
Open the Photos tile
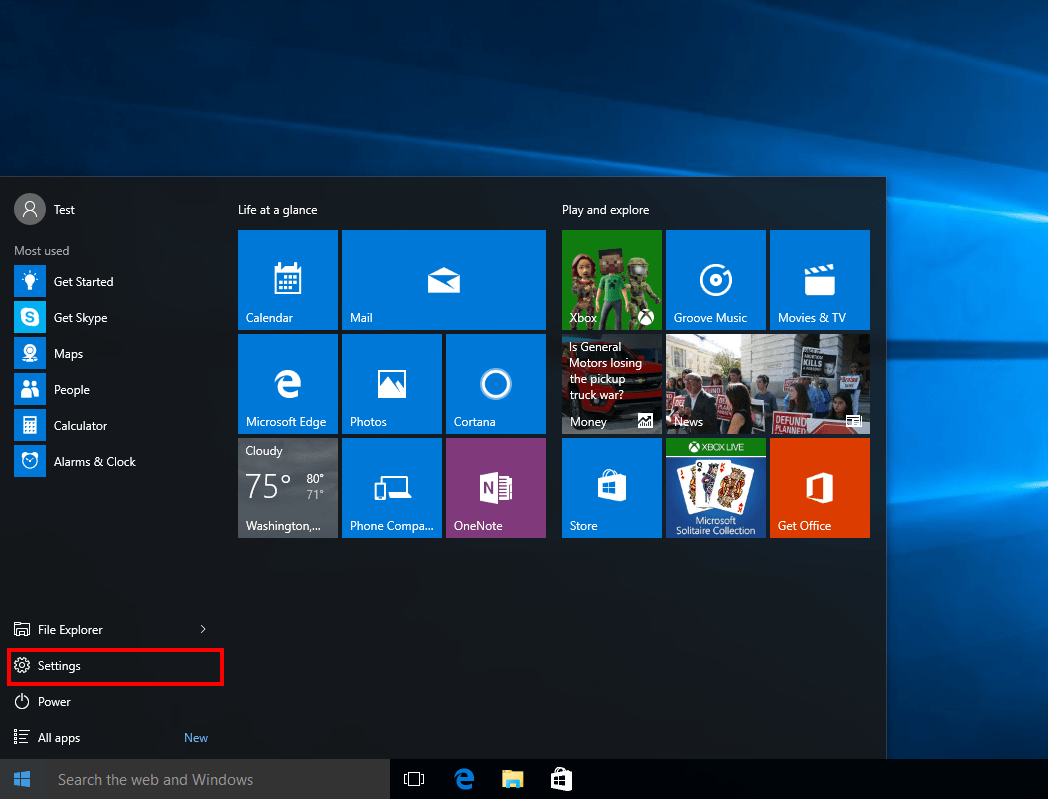click(x=391, y=384)
